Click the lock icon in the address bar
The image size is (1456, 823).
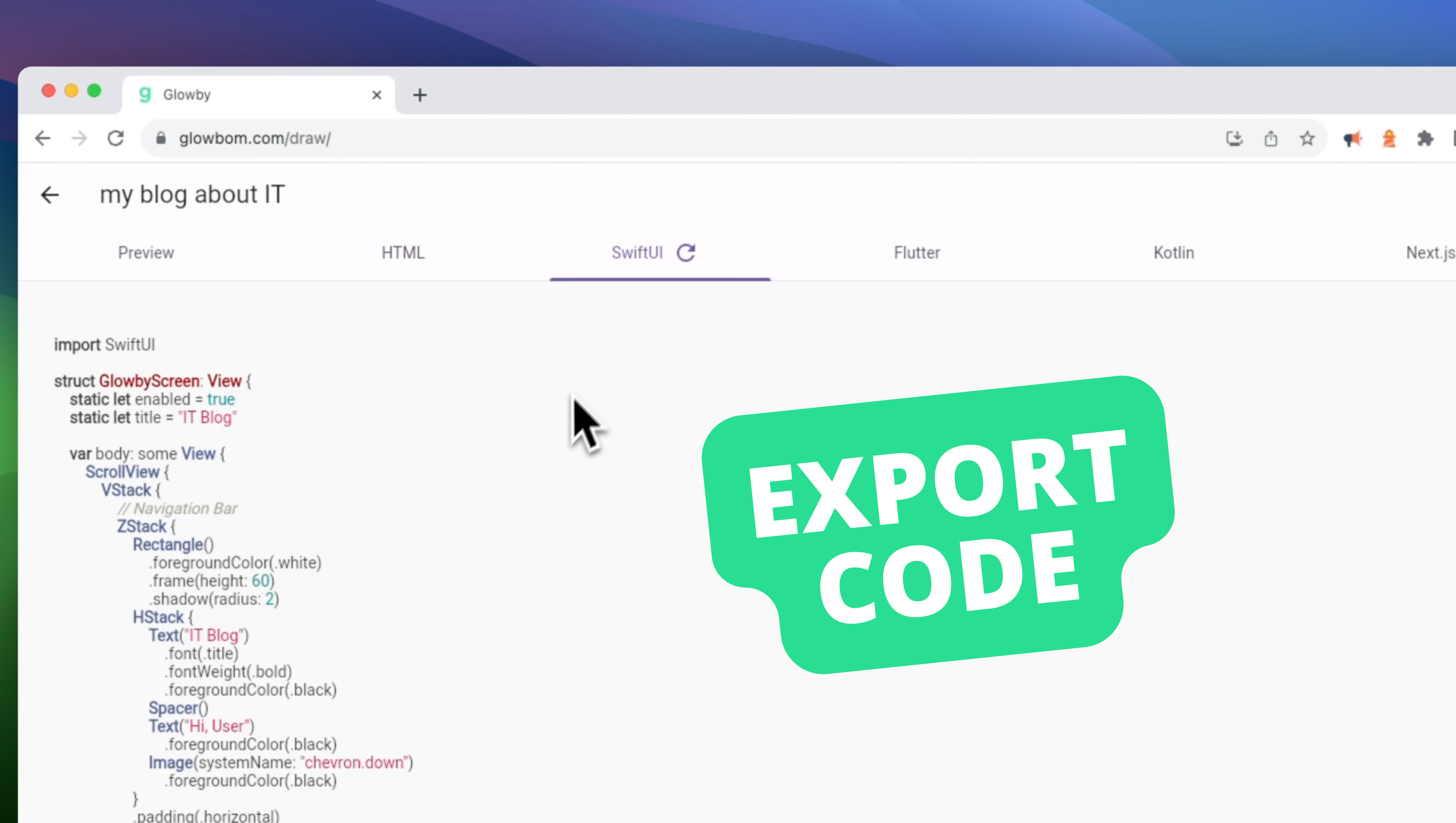click(x=161, y=139)
